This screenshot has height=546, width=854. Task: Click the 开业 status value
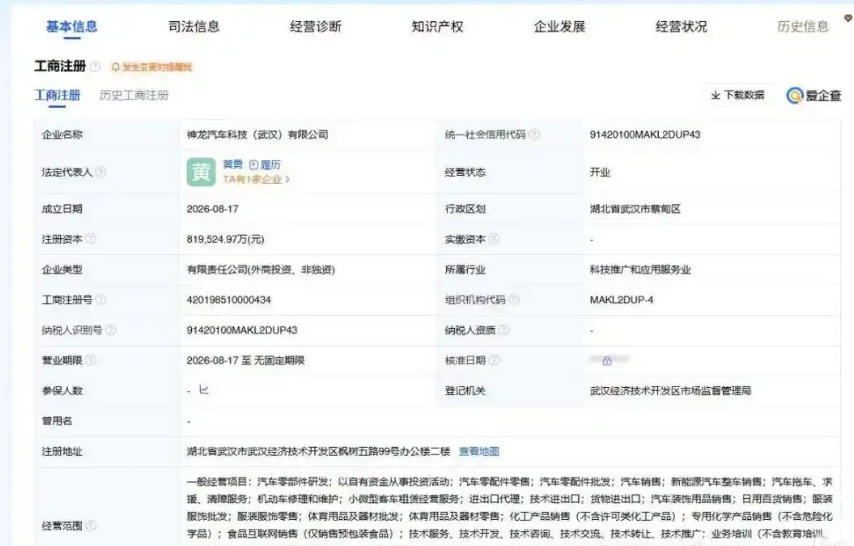600,172
